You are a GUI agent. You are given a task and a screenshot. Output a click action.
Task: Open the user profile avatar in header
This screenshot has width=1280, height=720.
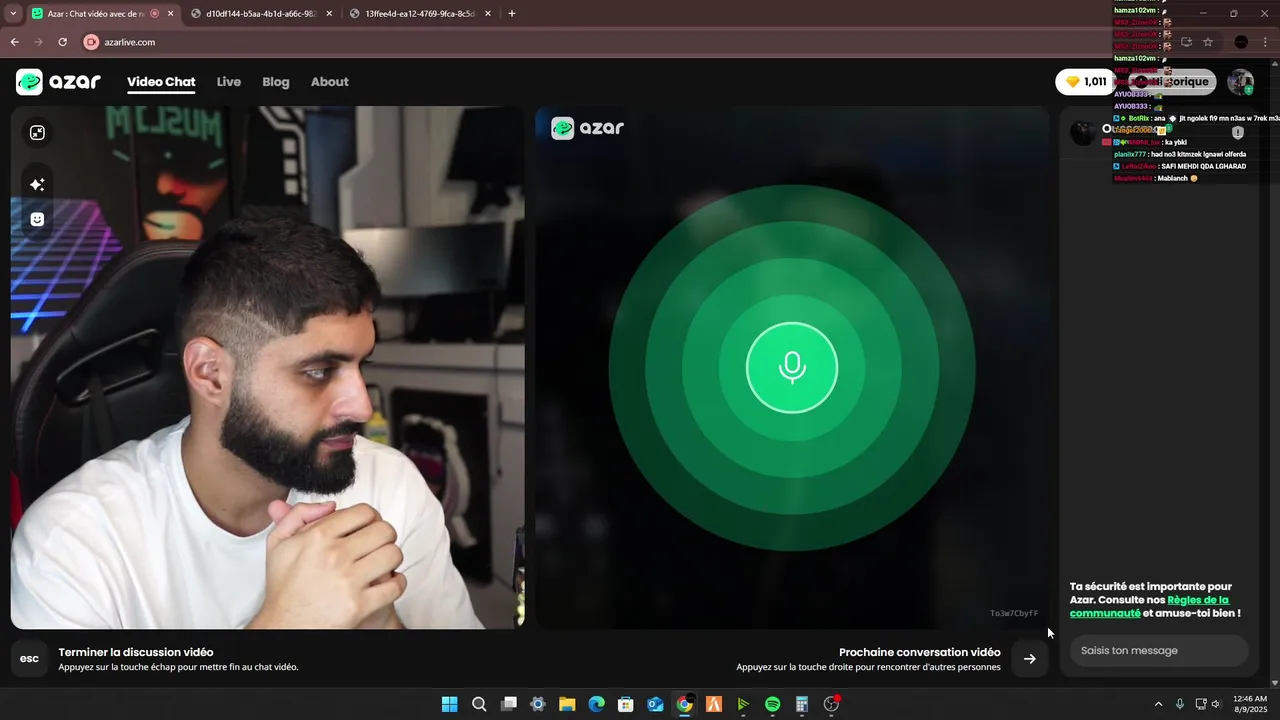coord(1240,82)
